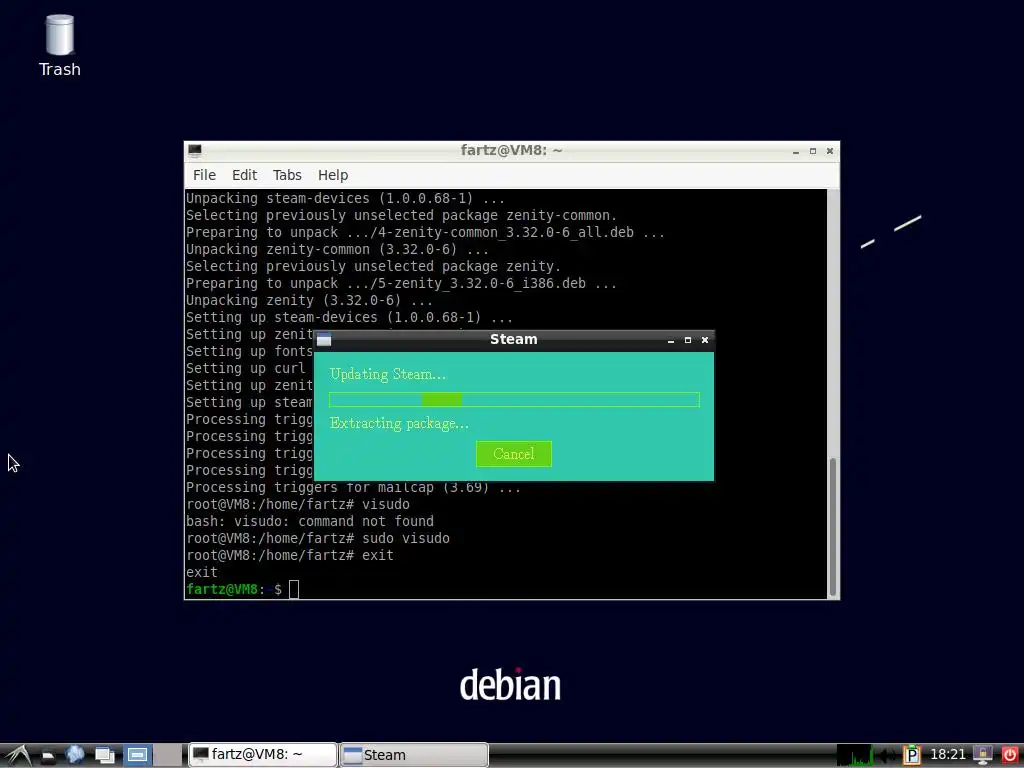Click the 'Unpacking zenity (3.32.0-6)' line

point(310,300)
